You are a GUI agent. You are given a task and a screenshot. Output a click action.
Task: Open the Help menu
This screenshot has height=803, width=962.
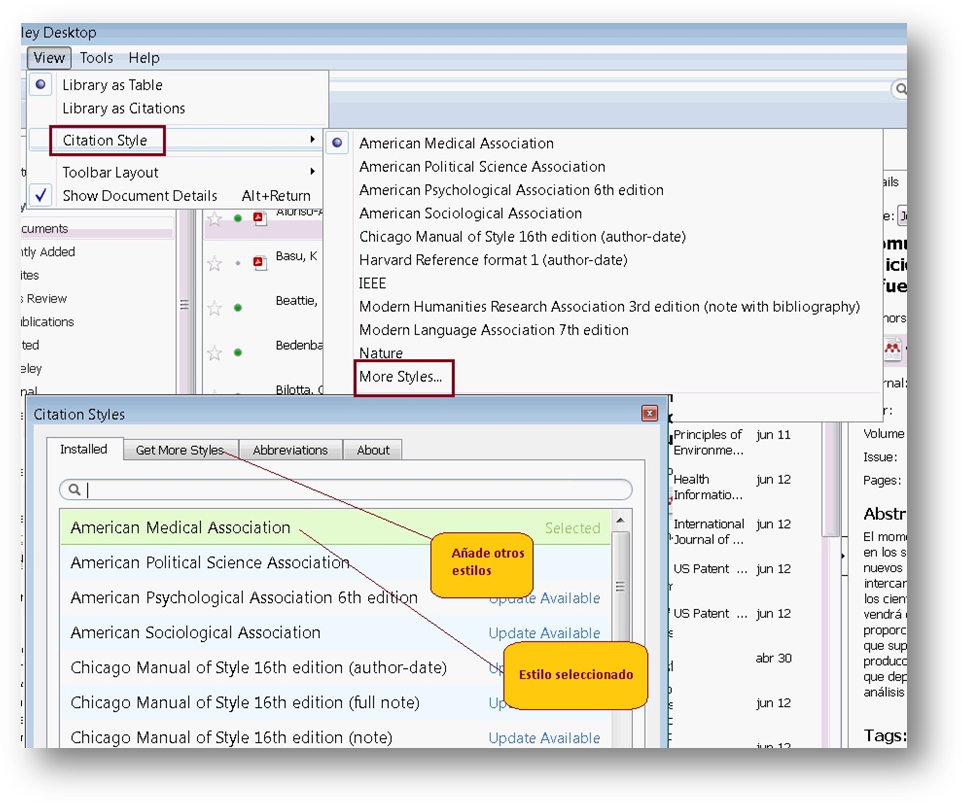coord(144,58)
